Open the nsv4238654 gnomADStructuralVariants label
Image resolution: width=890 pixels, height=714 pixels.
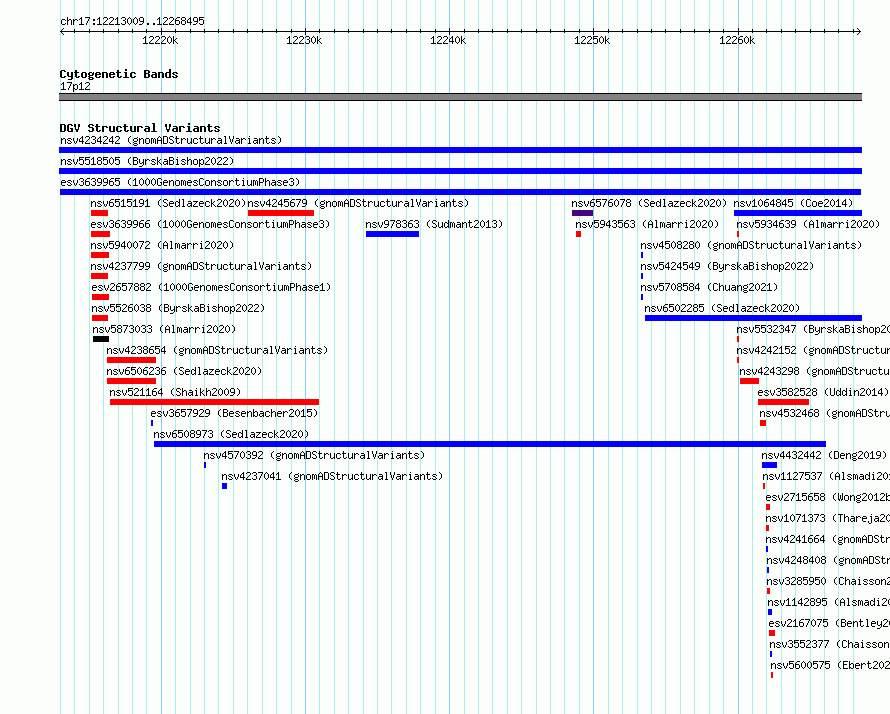pos(217,350)
